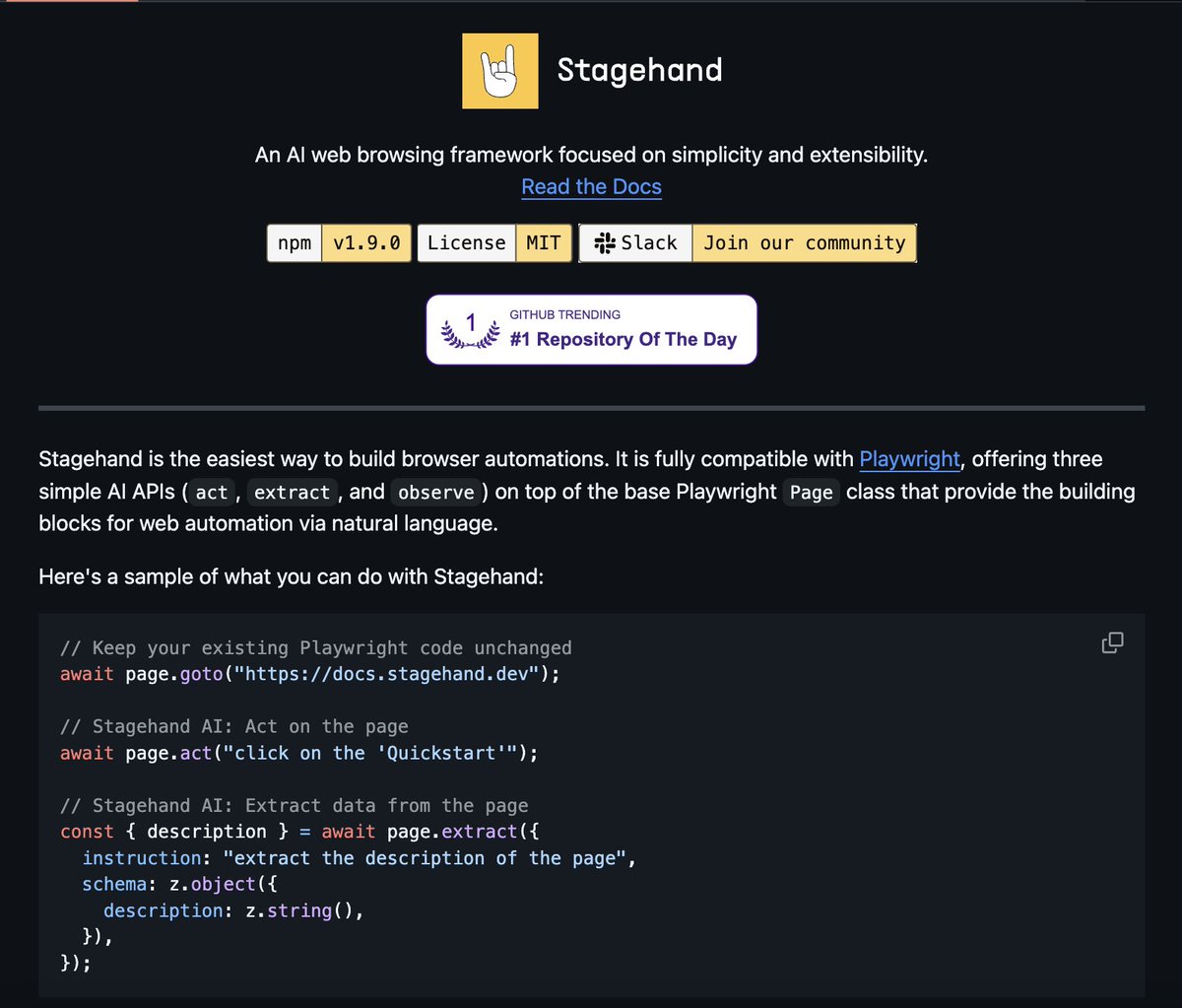Viewport: 1182px width, 1008px height.
Task: Click the License label badge
Action: click(x=466, y=242)
